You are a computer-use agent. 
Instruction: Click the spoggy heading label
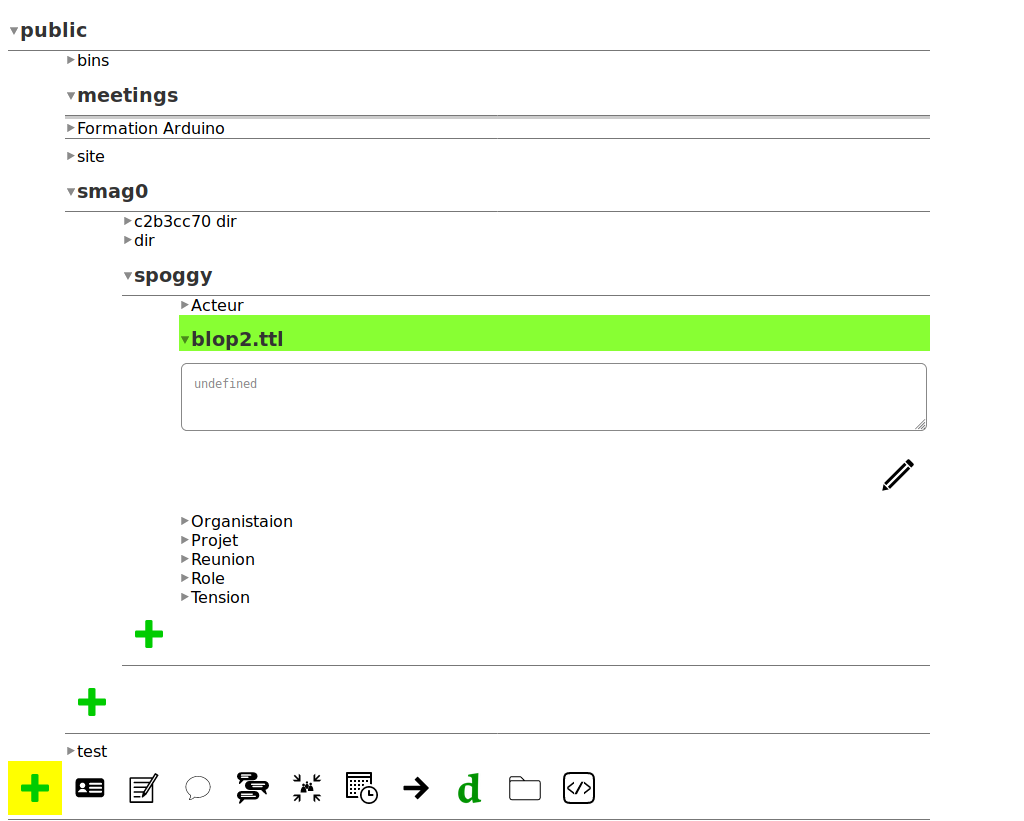point(173,276)
